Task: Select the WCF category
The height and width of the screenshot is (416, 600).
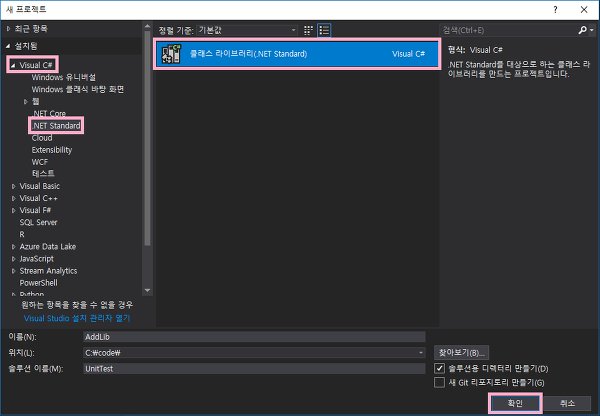Action: pos(40,162)
